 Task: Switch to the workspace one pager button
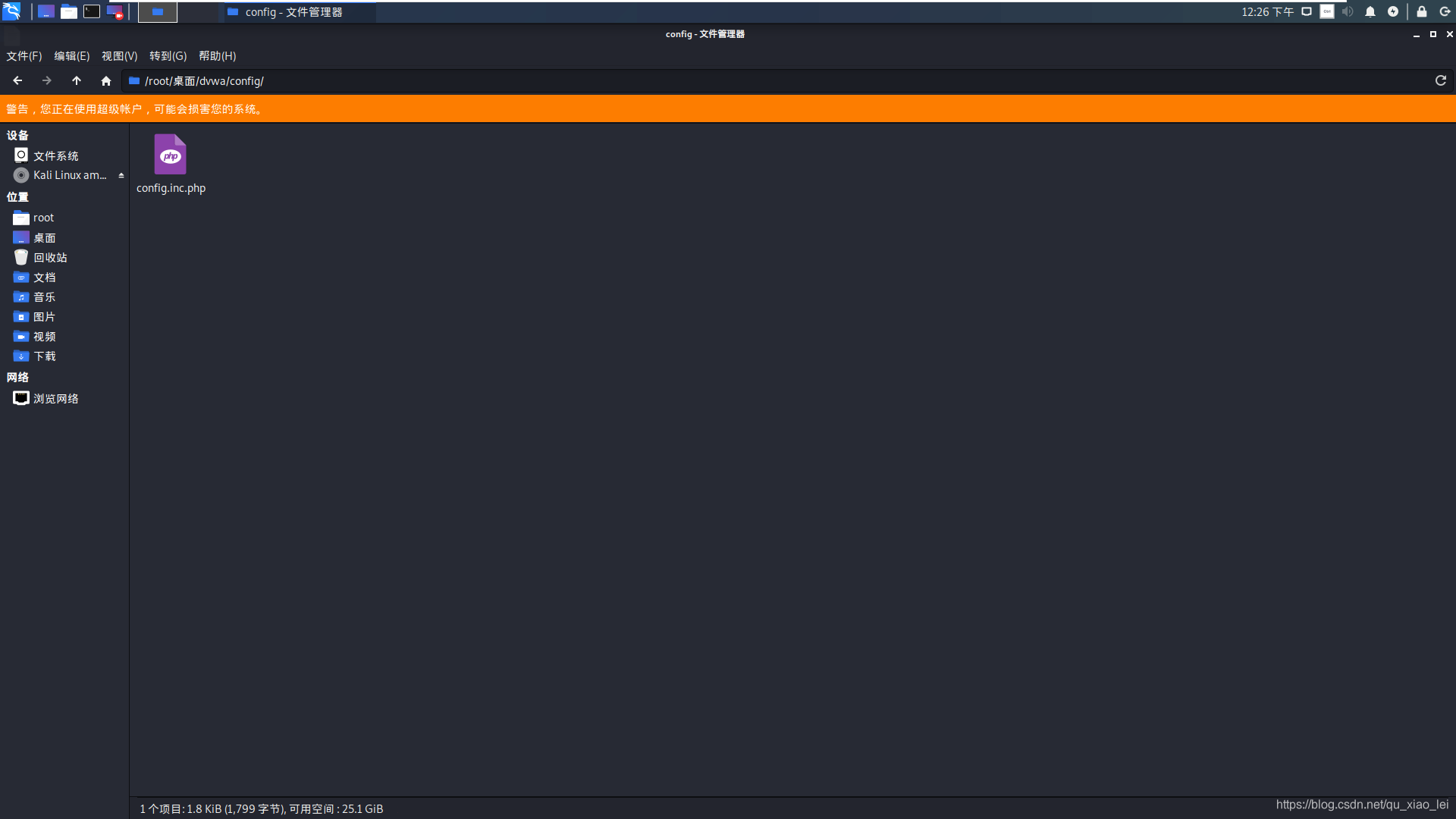[158, 11]
